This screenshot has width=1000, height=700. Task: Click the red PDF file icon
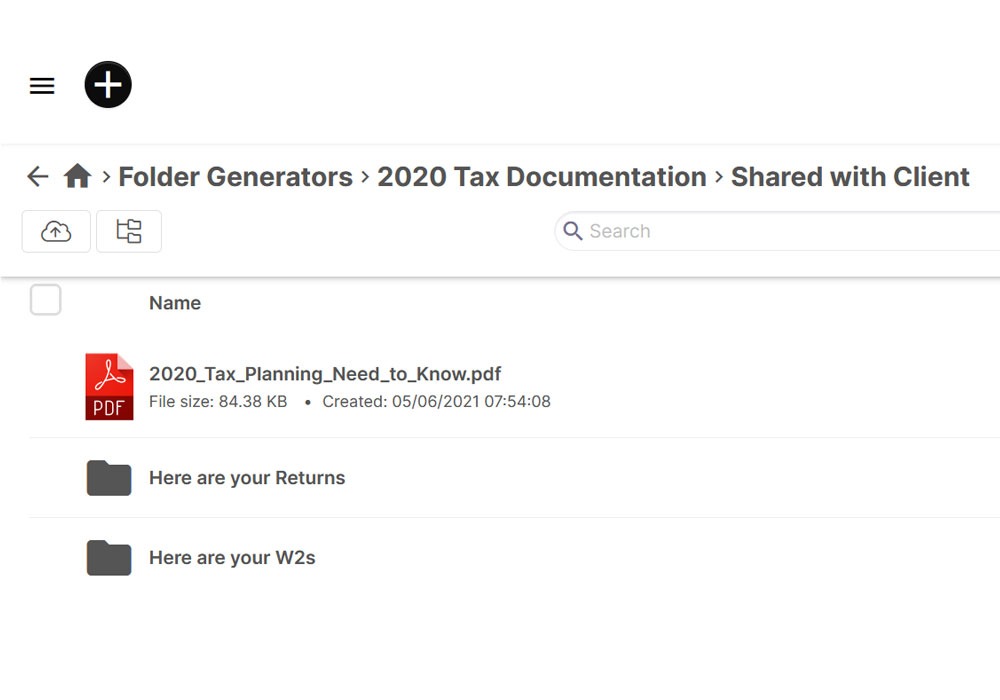click(109, 386)
